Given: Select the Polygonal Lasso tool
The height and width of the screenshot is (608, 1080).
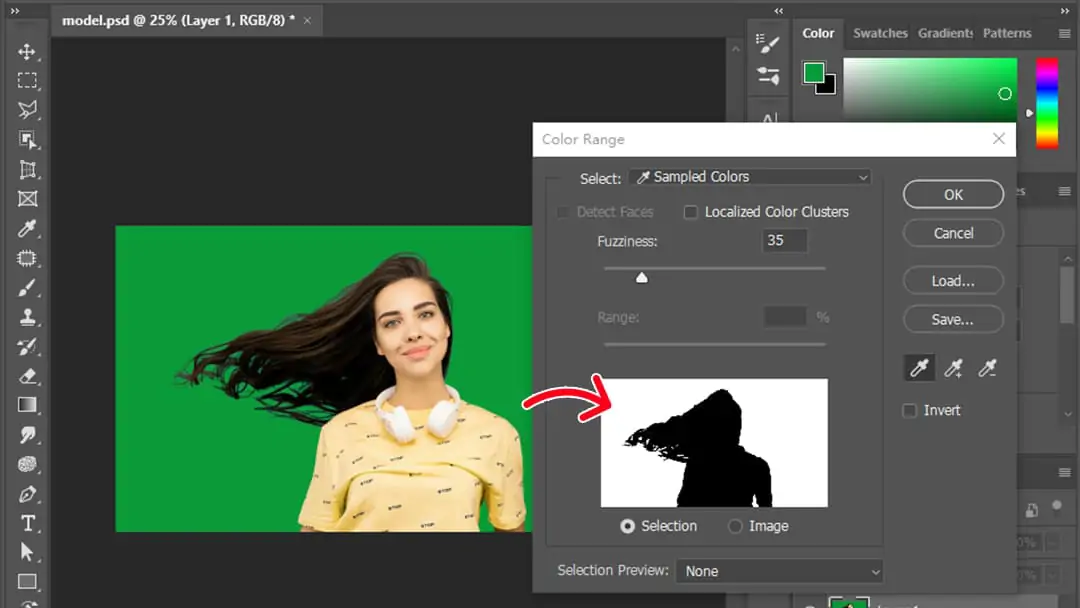Looking at the screenshot, I should [27, 110].
